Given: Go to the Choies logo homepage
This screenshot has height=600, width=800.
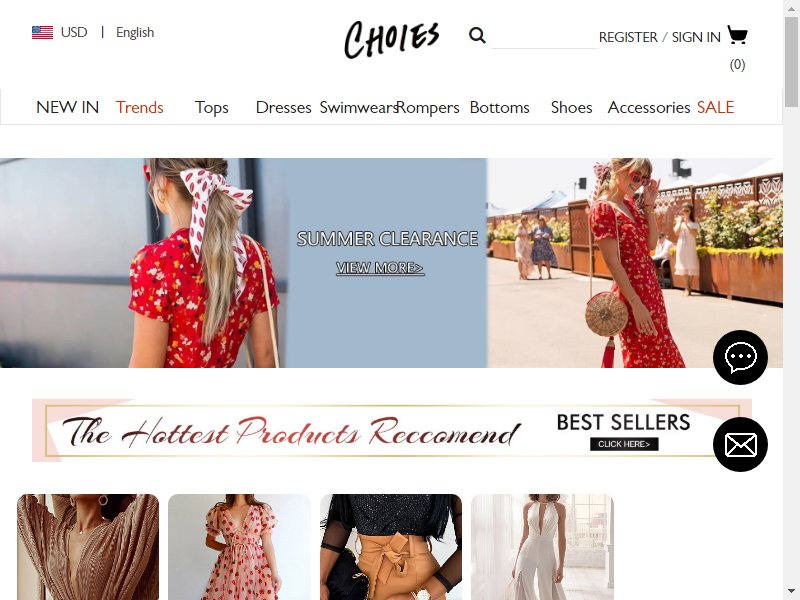Looking at the screenshot, I should click(391, 39).
